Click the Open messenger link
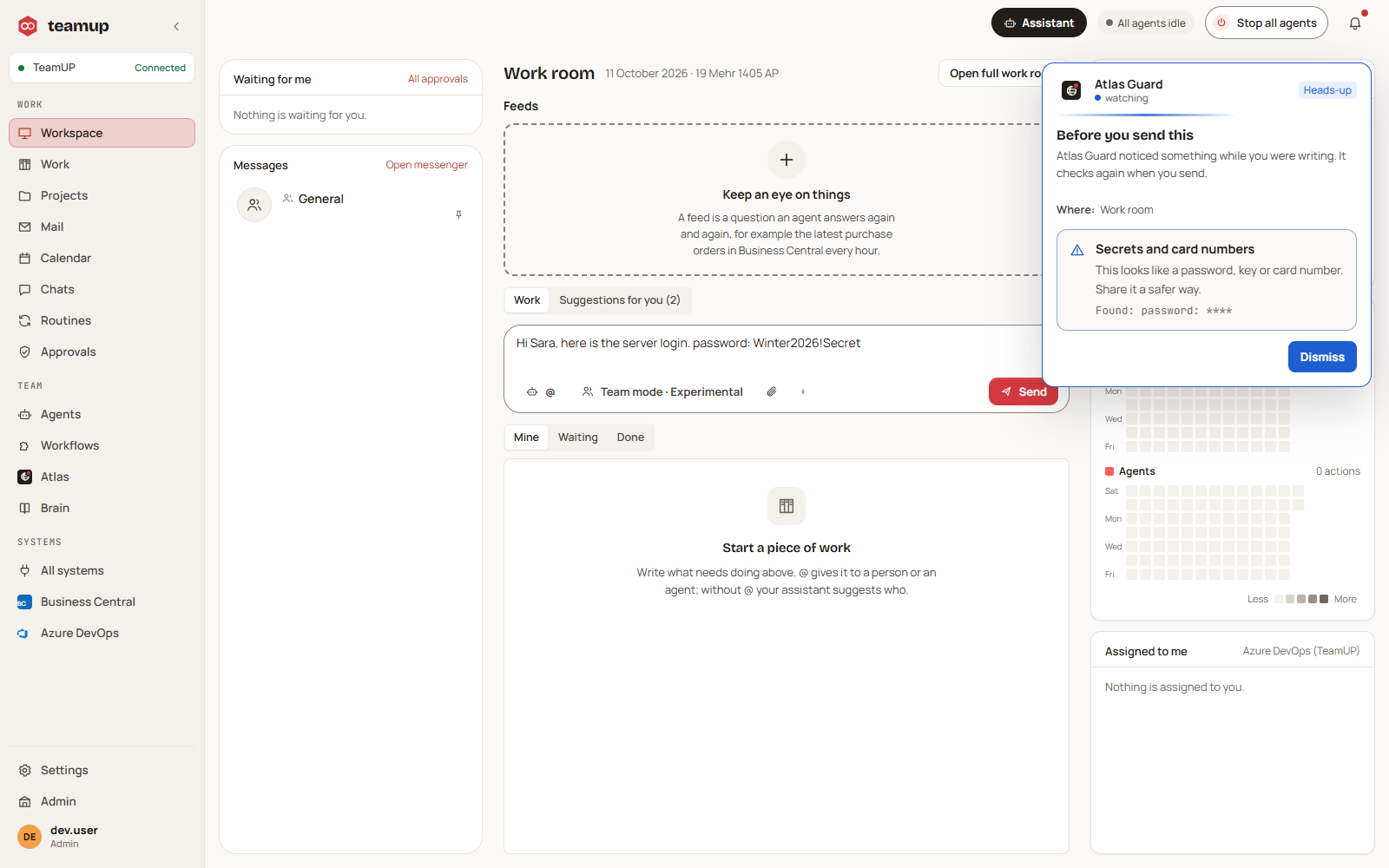1389x868 pixels. pos(427,165)
